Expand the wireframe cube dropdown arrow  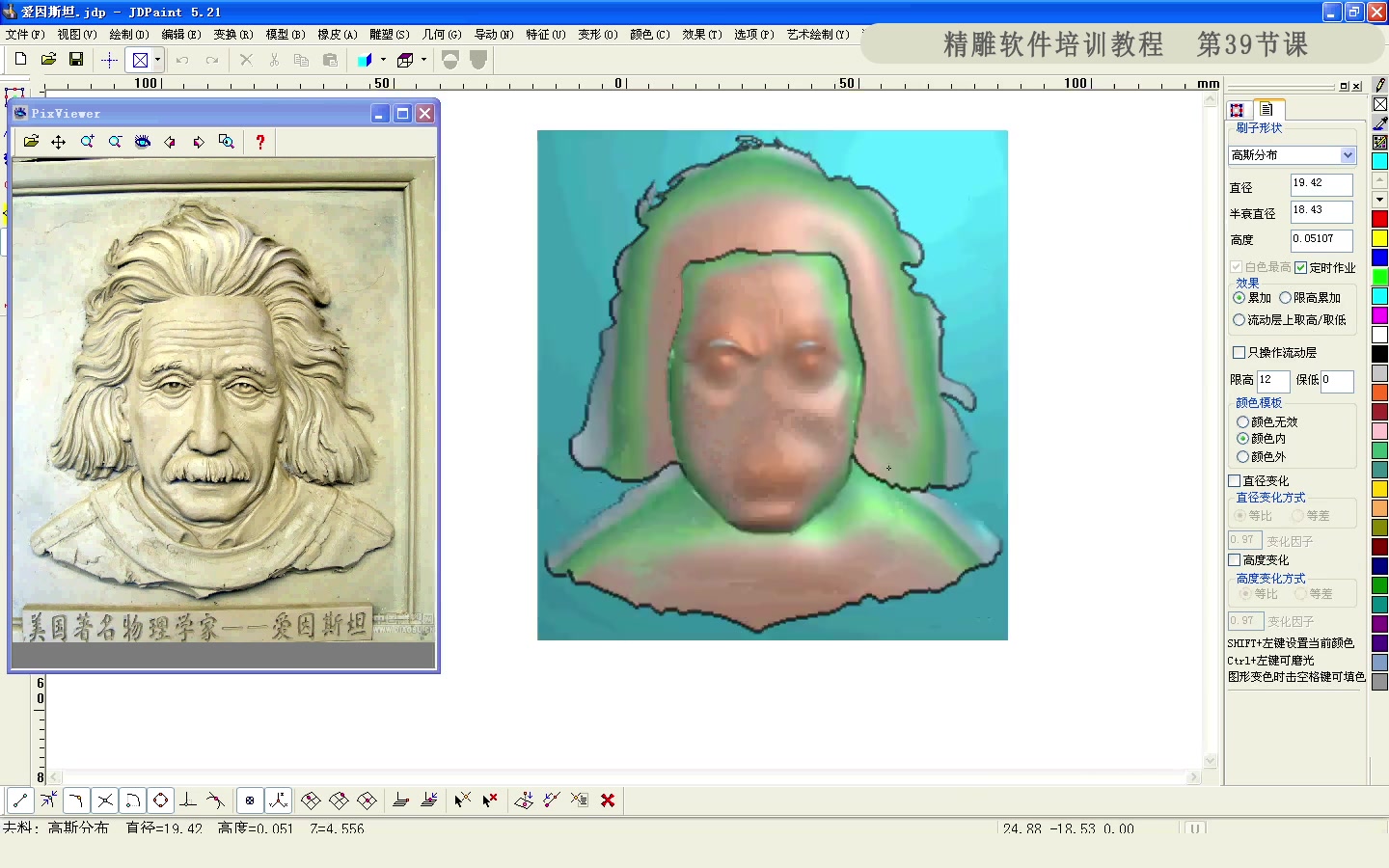click(x=423, y=60)
